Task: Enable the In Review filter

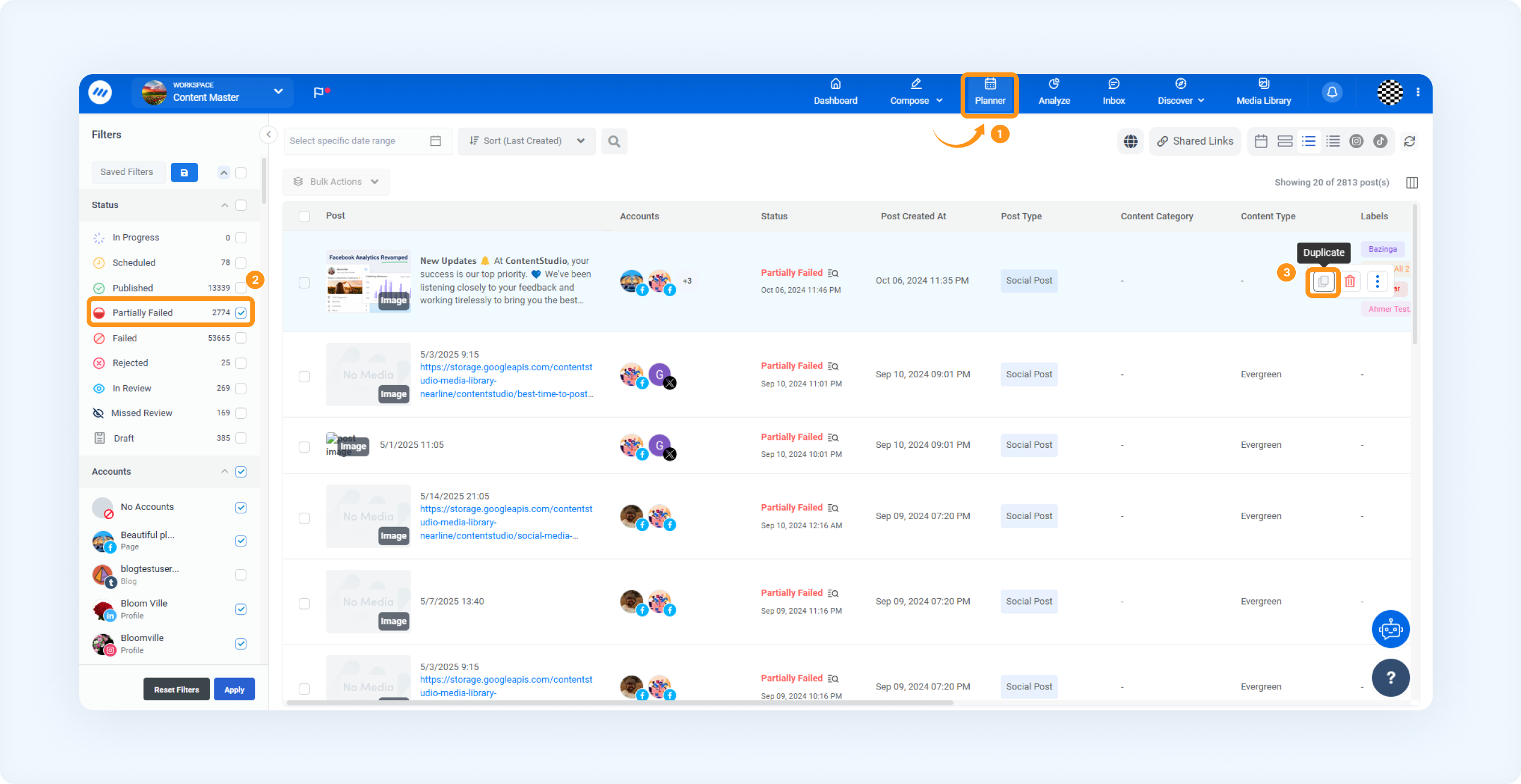Action: pos(241,388)
